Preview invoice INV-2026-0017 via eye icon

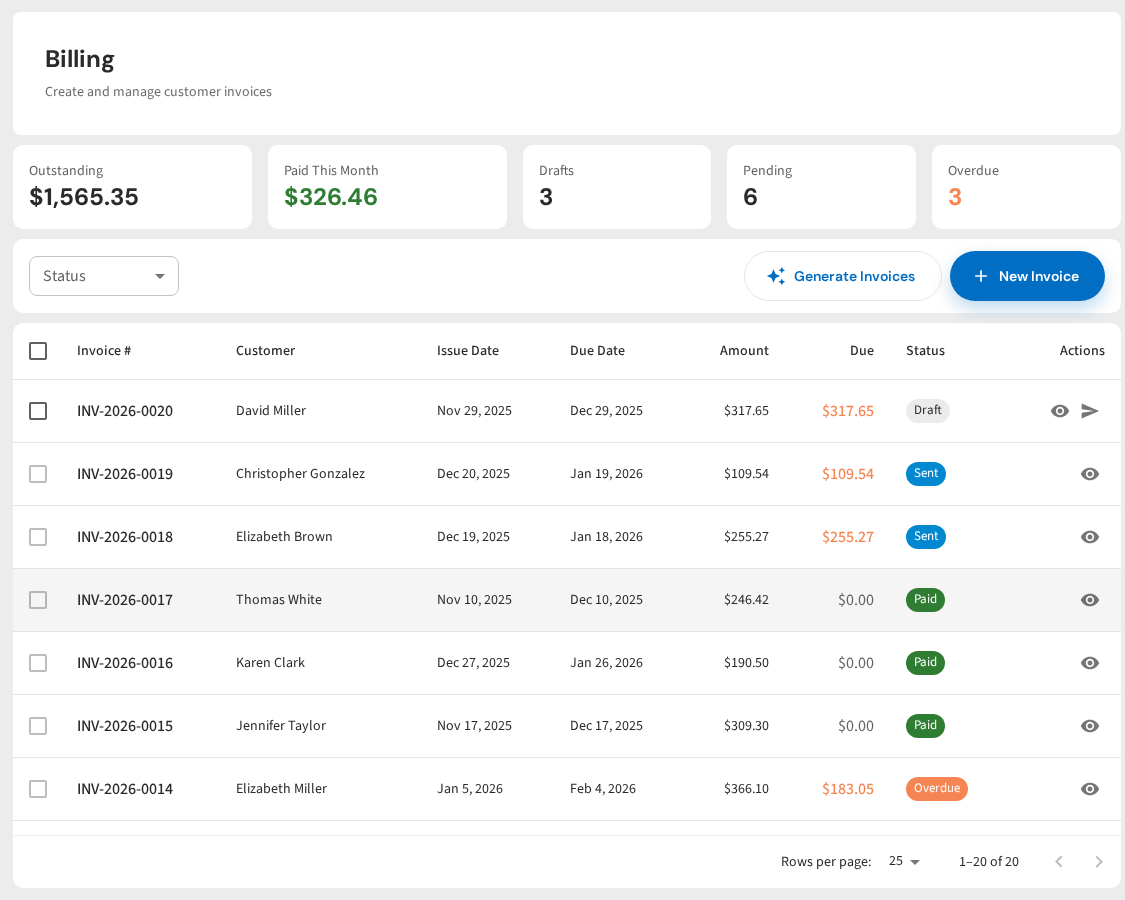(1090, 600)
